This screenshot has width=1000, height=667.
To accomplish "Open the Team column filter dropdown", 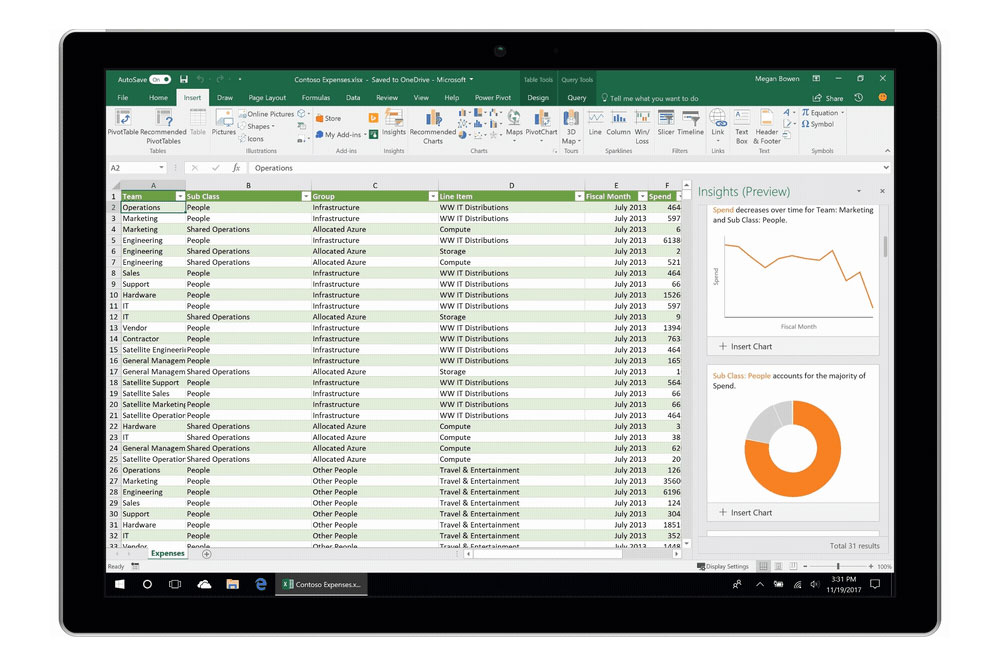I will (180, 196).
